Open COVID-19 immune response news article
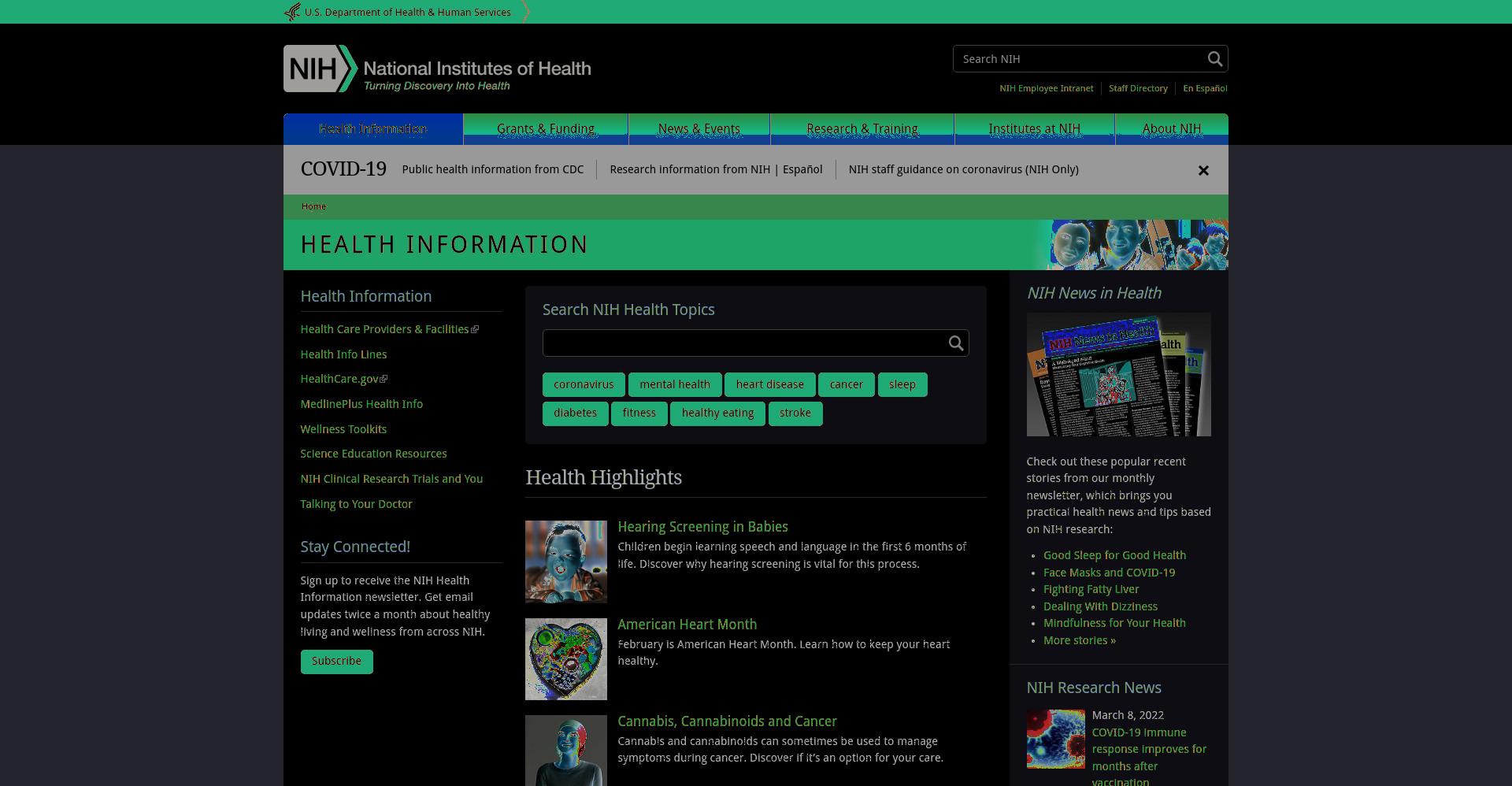This screenshot has height=786, width=1512. [1149, 757]
